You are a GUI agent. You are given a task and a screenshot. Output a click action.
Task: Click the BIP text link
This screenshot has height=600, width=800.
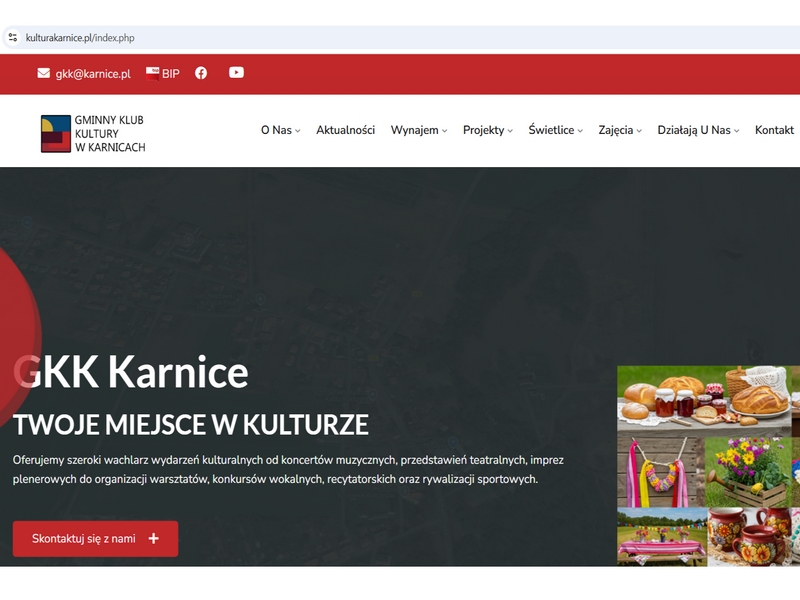point(171,73)
